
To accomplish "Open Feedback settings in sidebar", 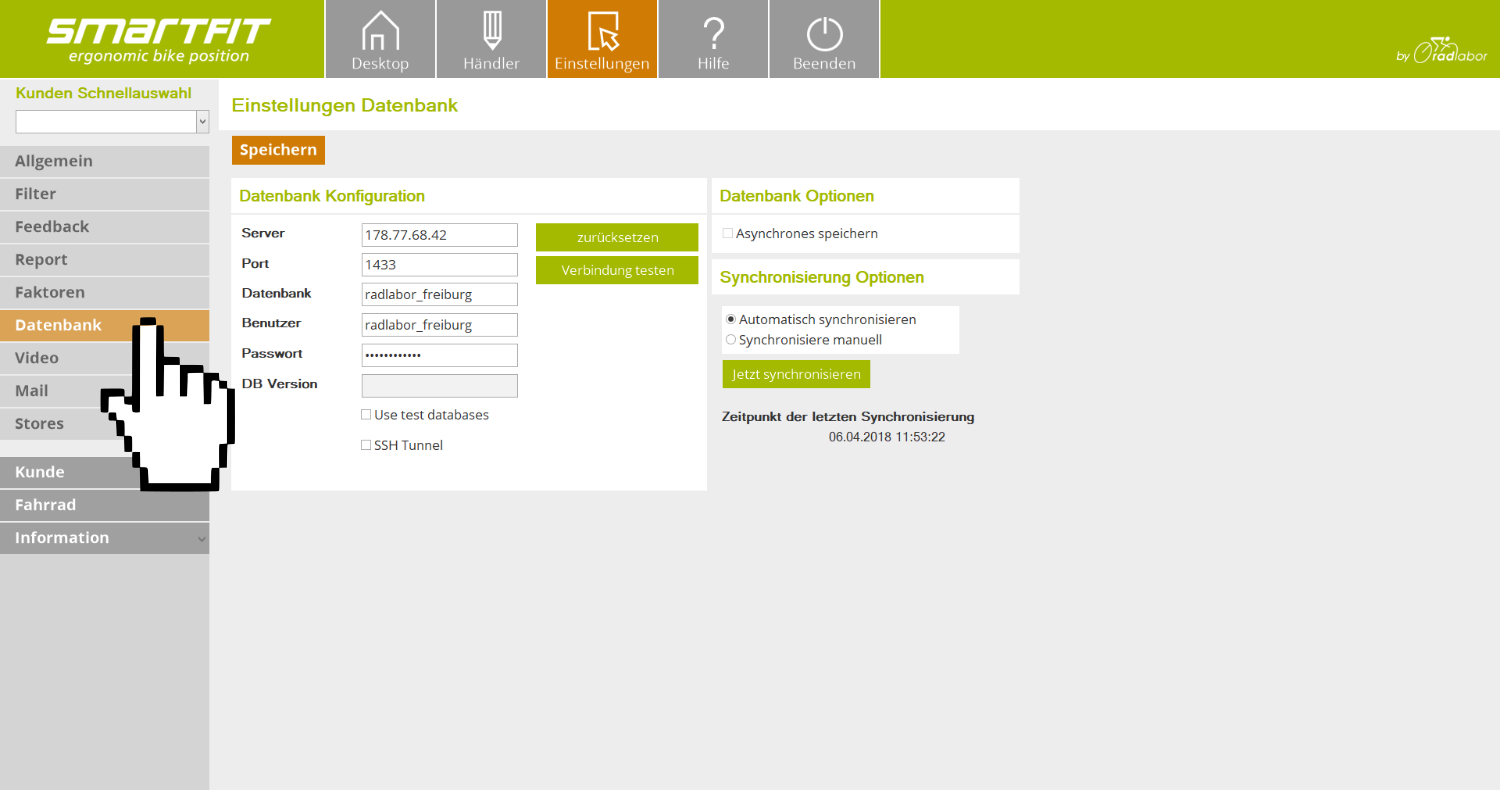I will point(104,227).
